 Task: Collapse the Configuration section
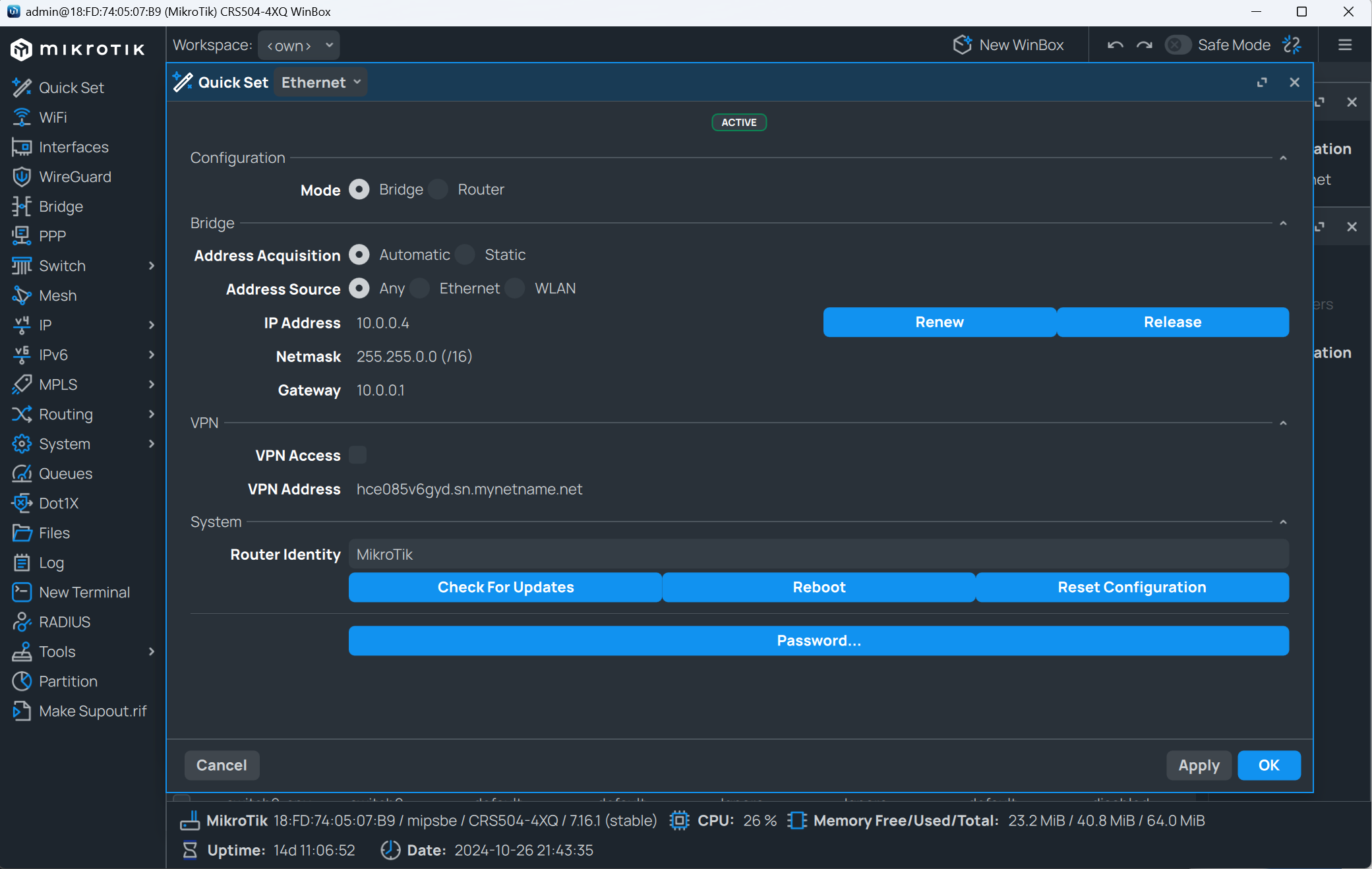tap(1283, 158)
